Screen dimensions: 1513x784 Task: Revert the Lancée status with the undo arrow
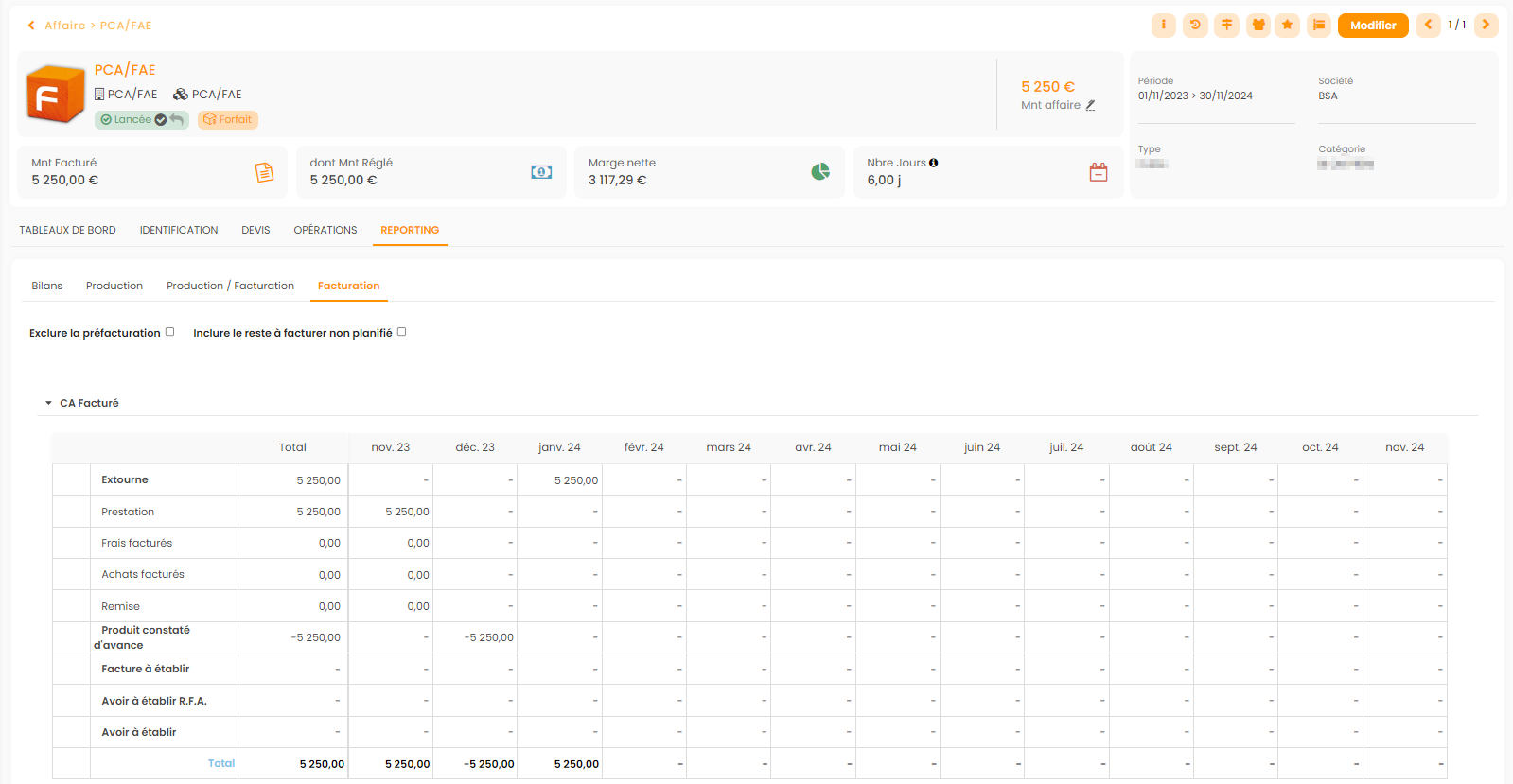pos(177,120)
